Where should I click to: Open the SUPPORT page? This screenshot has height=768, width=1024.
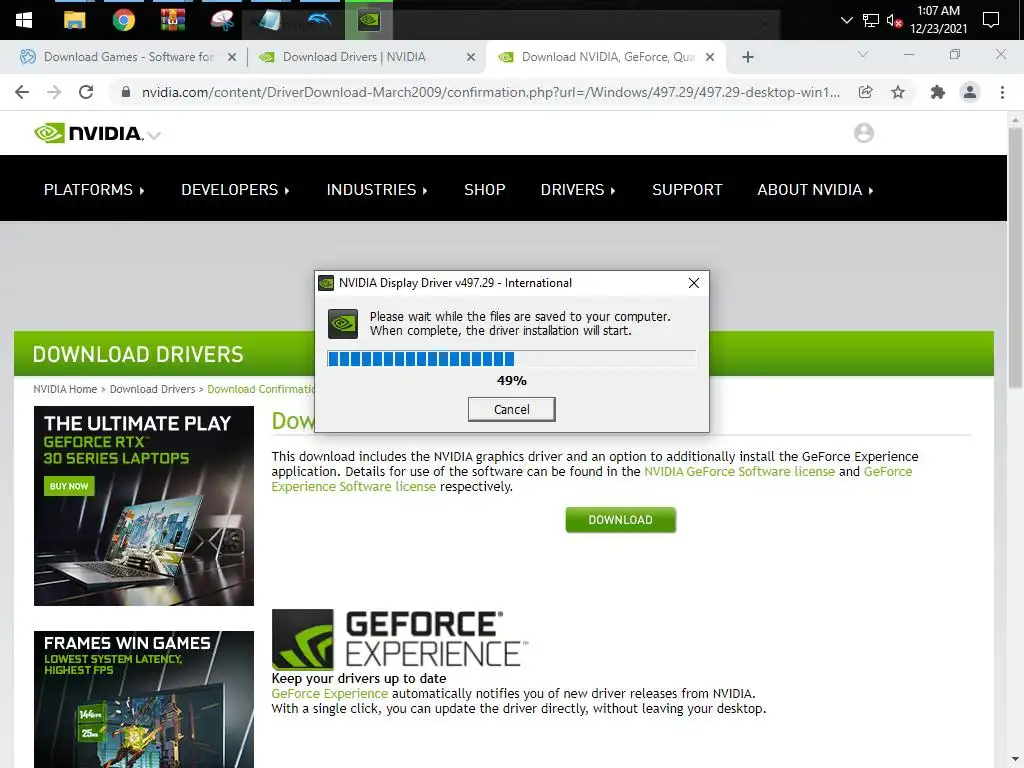687,190
